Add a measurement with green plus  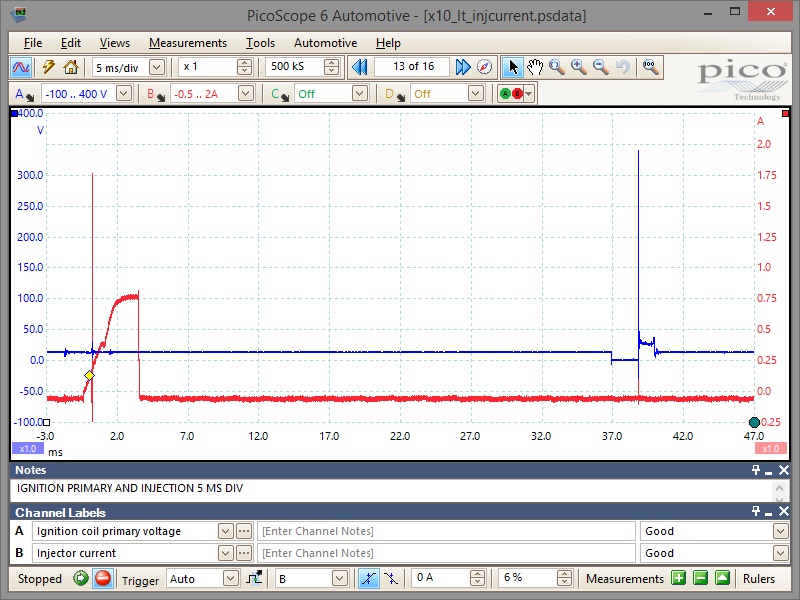(679, 578)
